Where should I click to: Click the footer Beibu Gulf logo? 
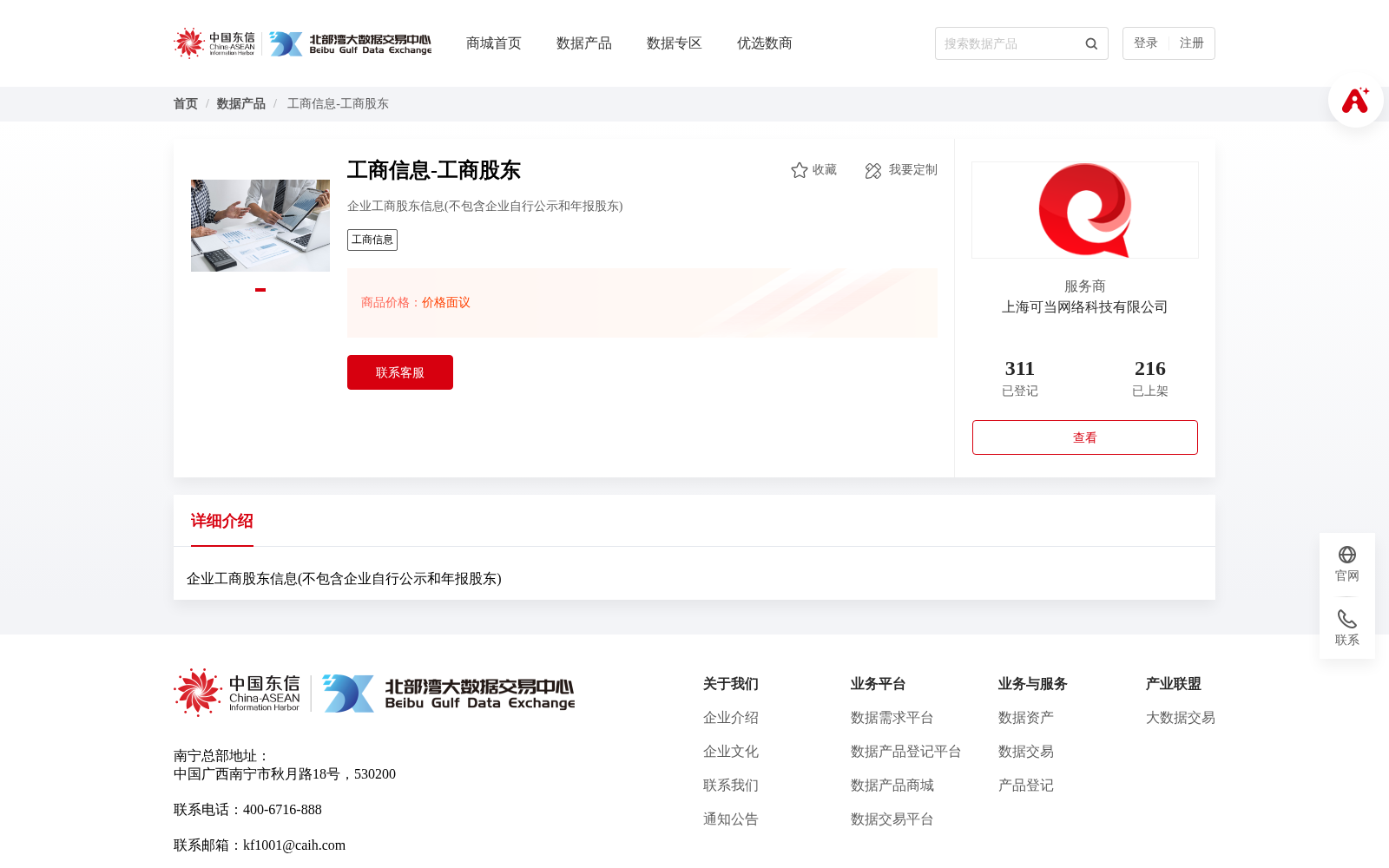pos(449,694)
